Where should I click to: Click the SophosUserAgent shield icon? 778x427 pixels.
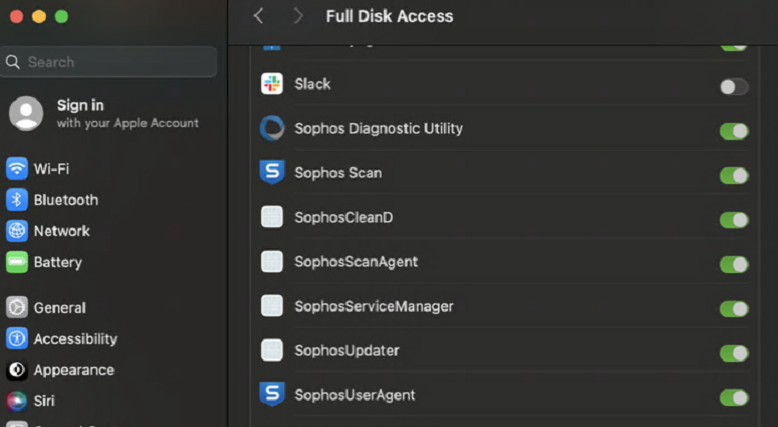tap(272, 395)
